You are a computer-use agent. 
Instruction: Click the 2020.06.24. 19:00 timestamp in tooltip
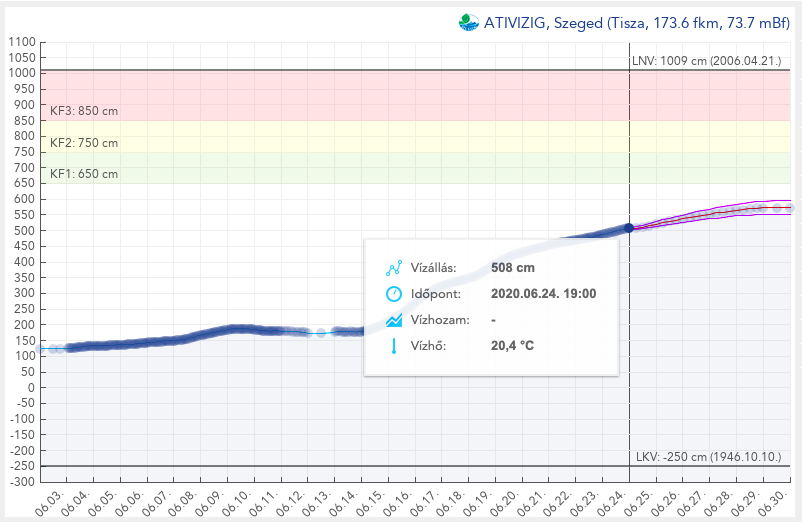pos(544,294)
